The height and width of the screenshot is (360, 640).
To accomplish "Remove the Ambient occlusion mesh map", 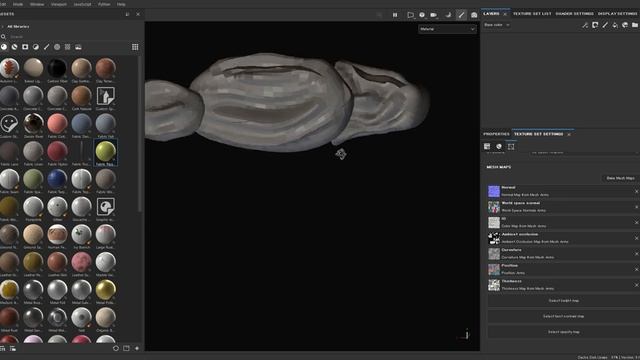I will pos(636,238).
